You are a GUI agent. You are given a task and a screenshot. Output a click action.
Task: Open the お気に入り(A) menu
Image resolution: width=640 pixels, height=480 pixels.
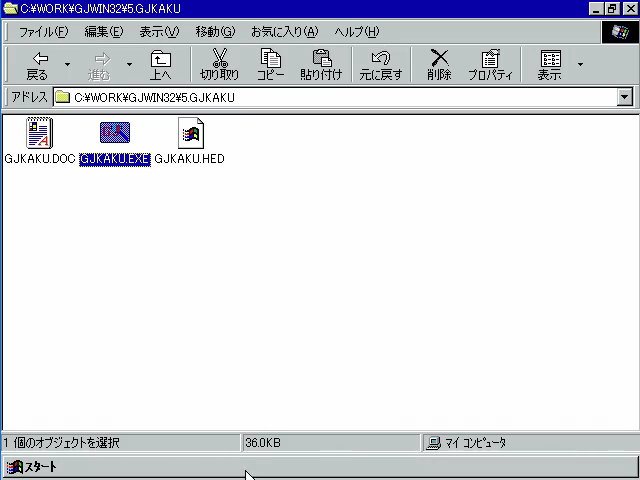(x=284, y=32)
